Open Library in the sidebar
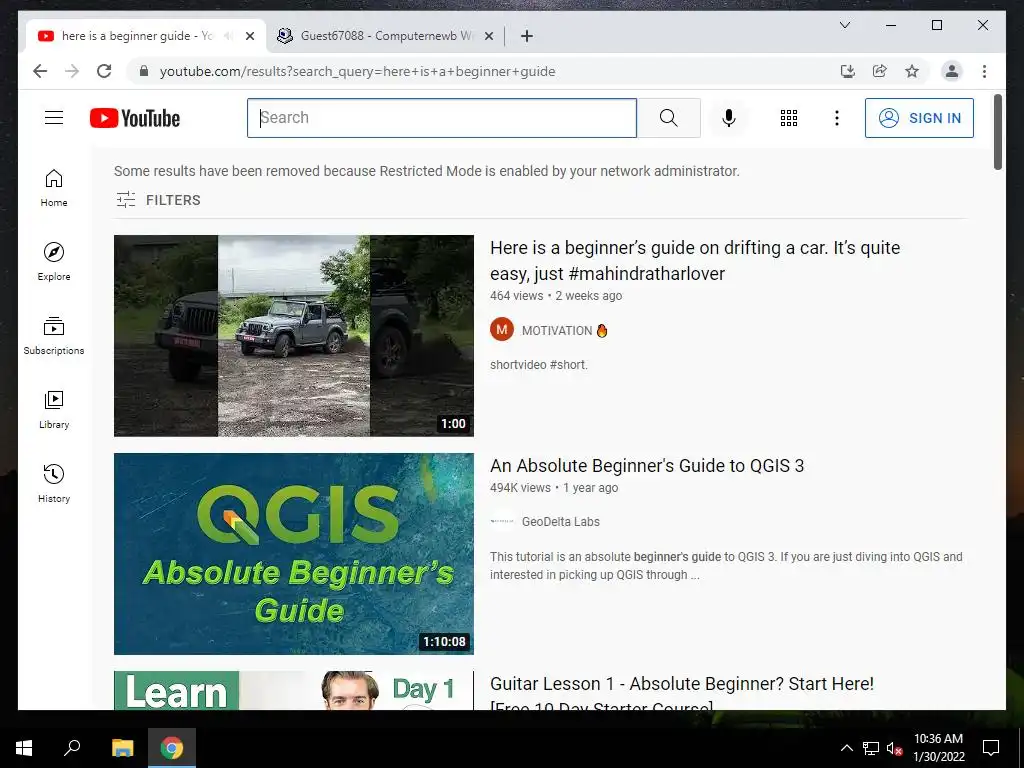The height and width of the screenshot is (768, 1024). [54, 409]
